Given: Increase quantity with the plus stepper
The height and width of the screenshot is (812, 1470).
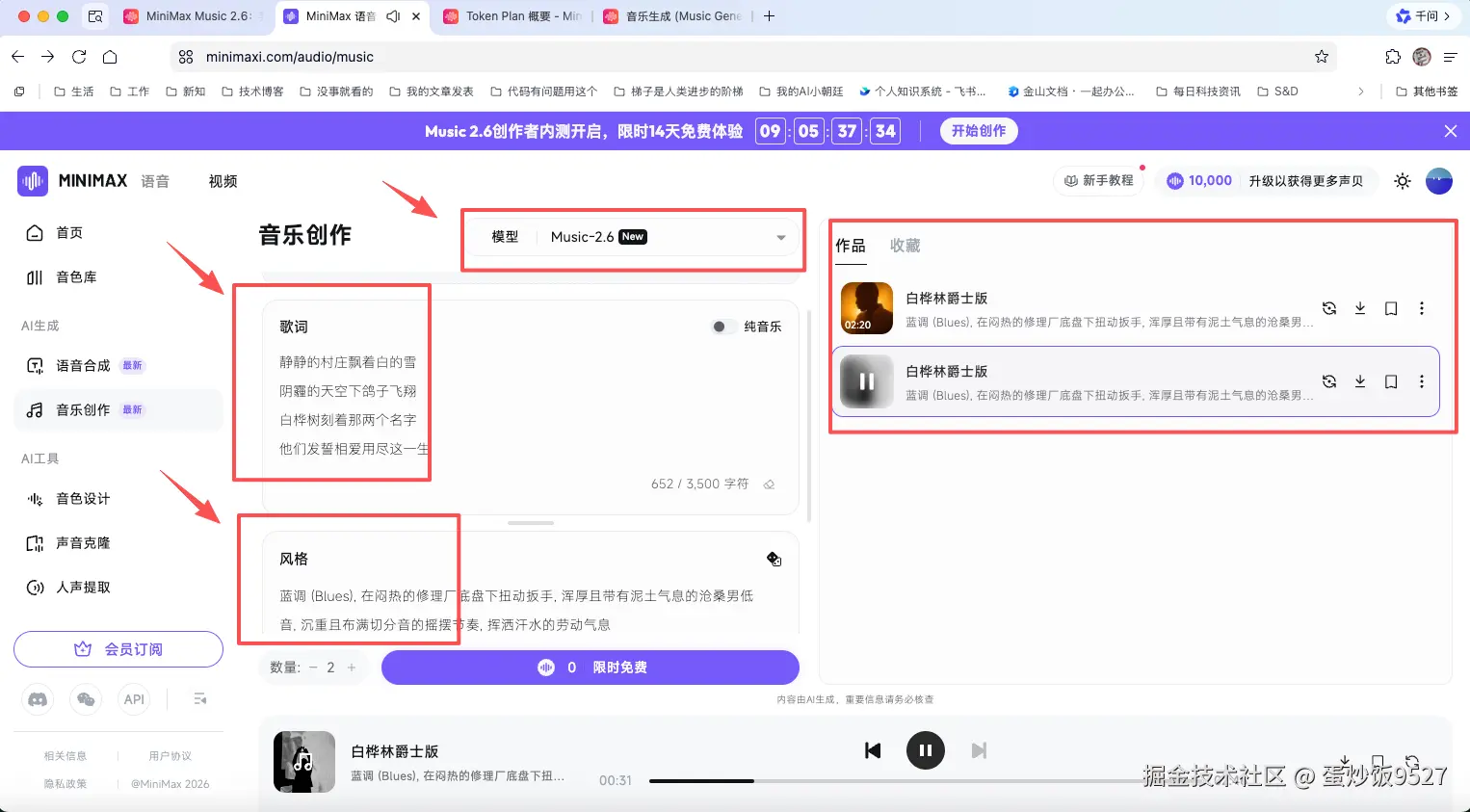Looking at the screenshot, I should click(x=351, y=667).
